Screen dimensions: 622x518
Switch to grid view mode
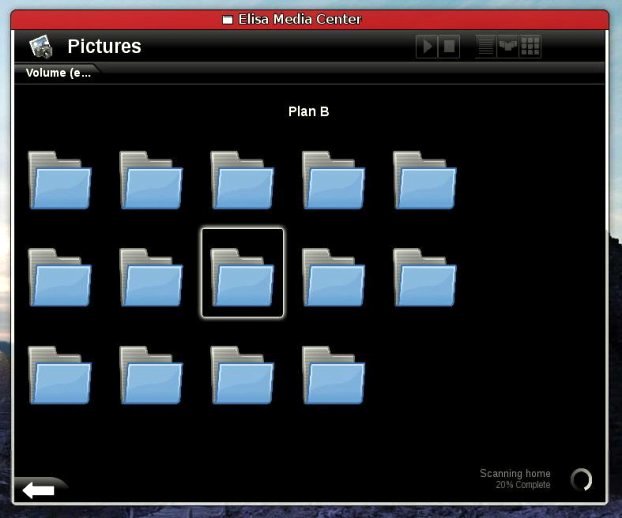click(530, 46)
